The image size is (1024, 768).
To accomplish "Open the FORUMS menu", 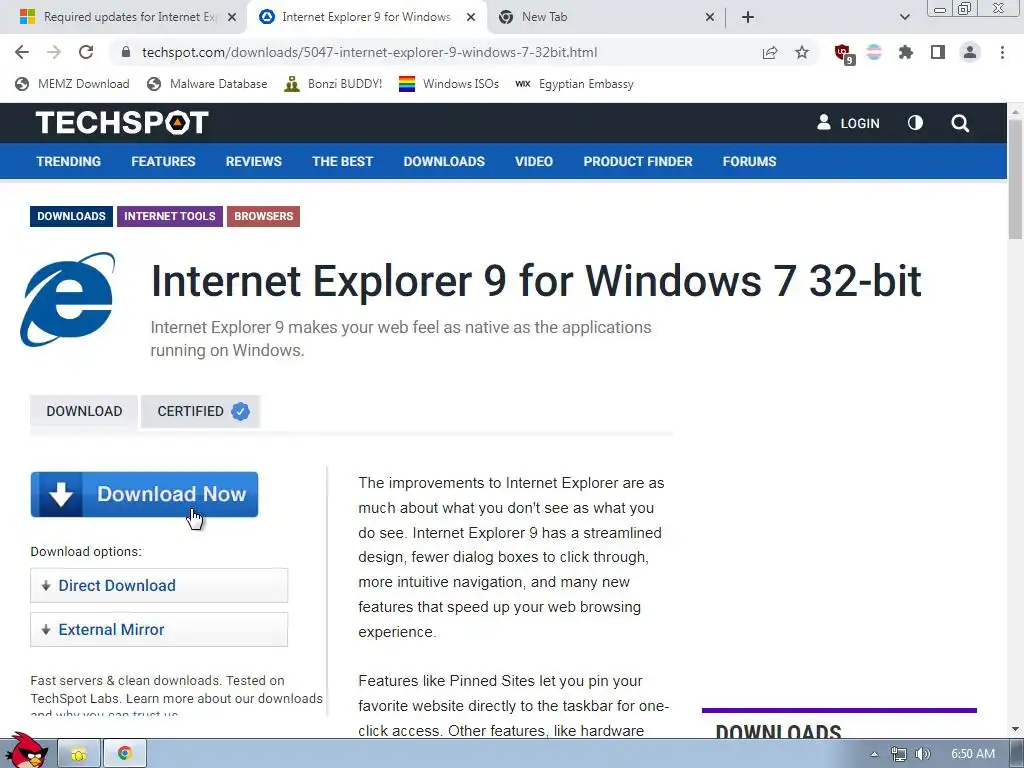I will (749, 161).
